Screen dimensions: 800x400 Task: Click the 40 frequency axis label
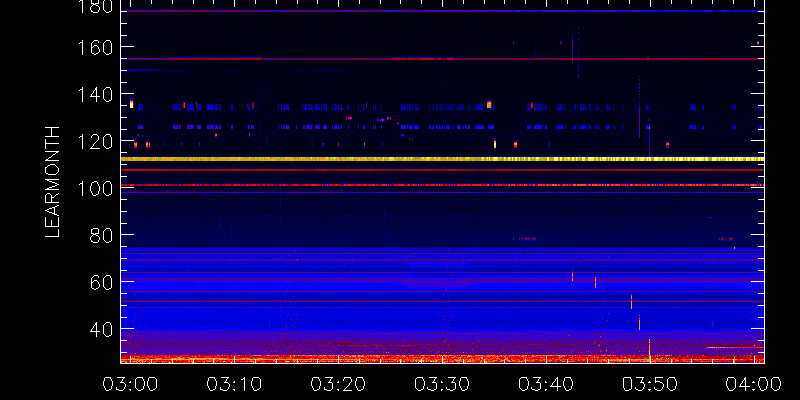coord(101,330)
